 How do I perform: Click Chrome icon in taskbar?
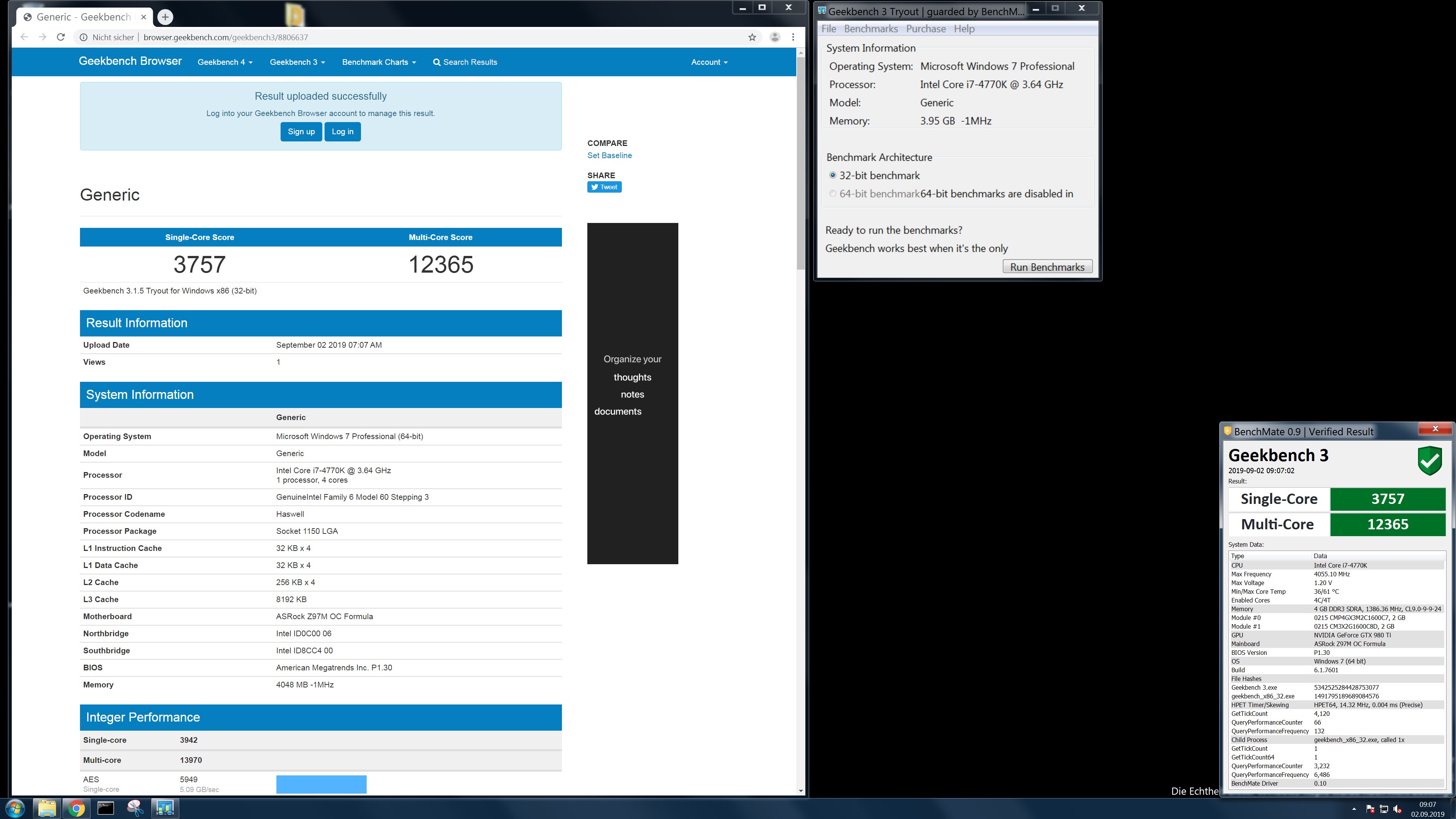(x=76, y=808)
